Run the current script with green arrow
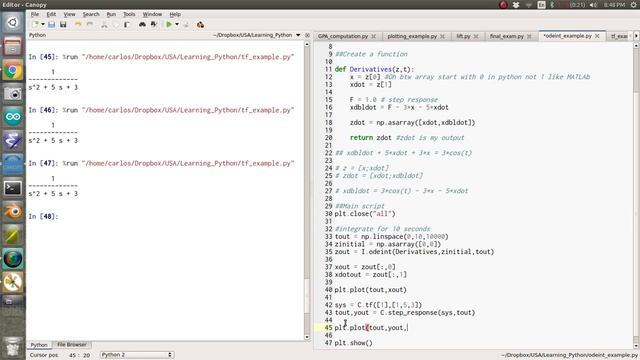640x360 pixels. [169, 25]
